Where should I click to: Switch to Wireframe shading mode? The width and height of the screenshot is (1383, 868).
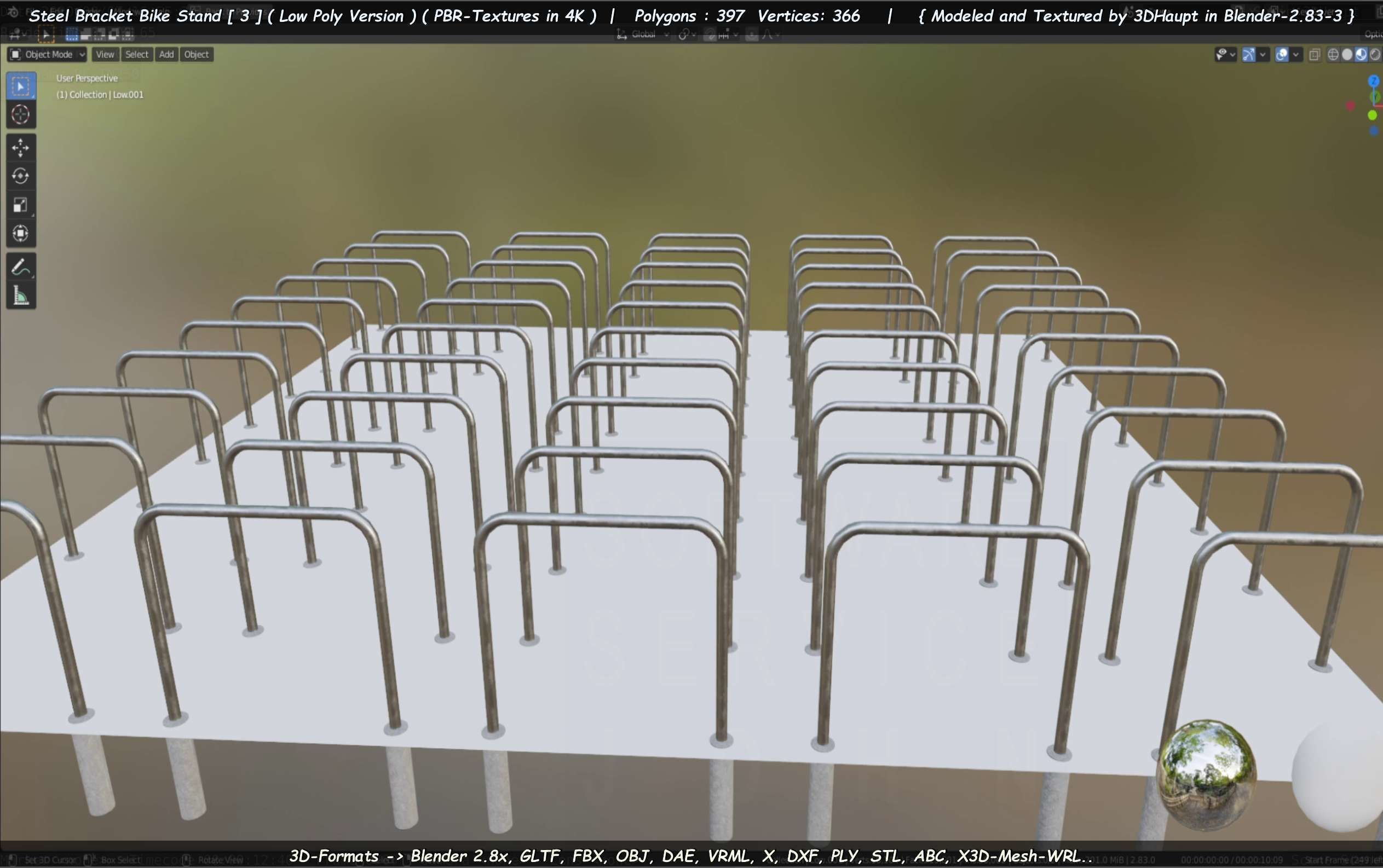(1334, 55)
